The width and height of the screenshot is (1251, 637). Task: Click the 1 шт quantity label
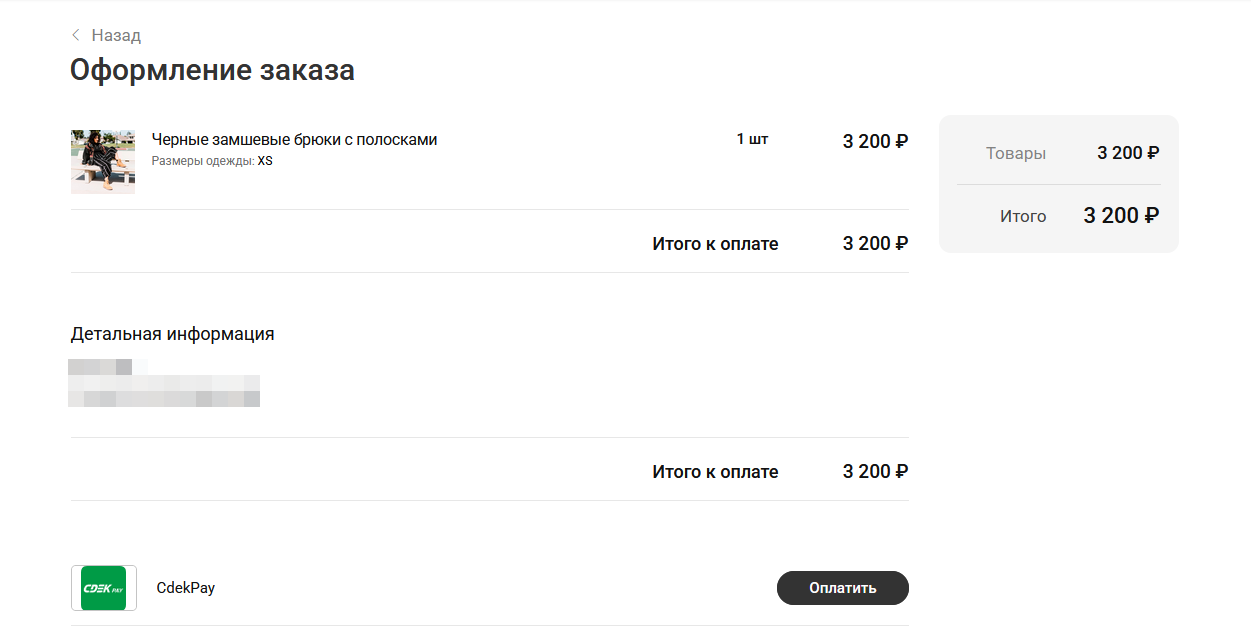point(752,139)
